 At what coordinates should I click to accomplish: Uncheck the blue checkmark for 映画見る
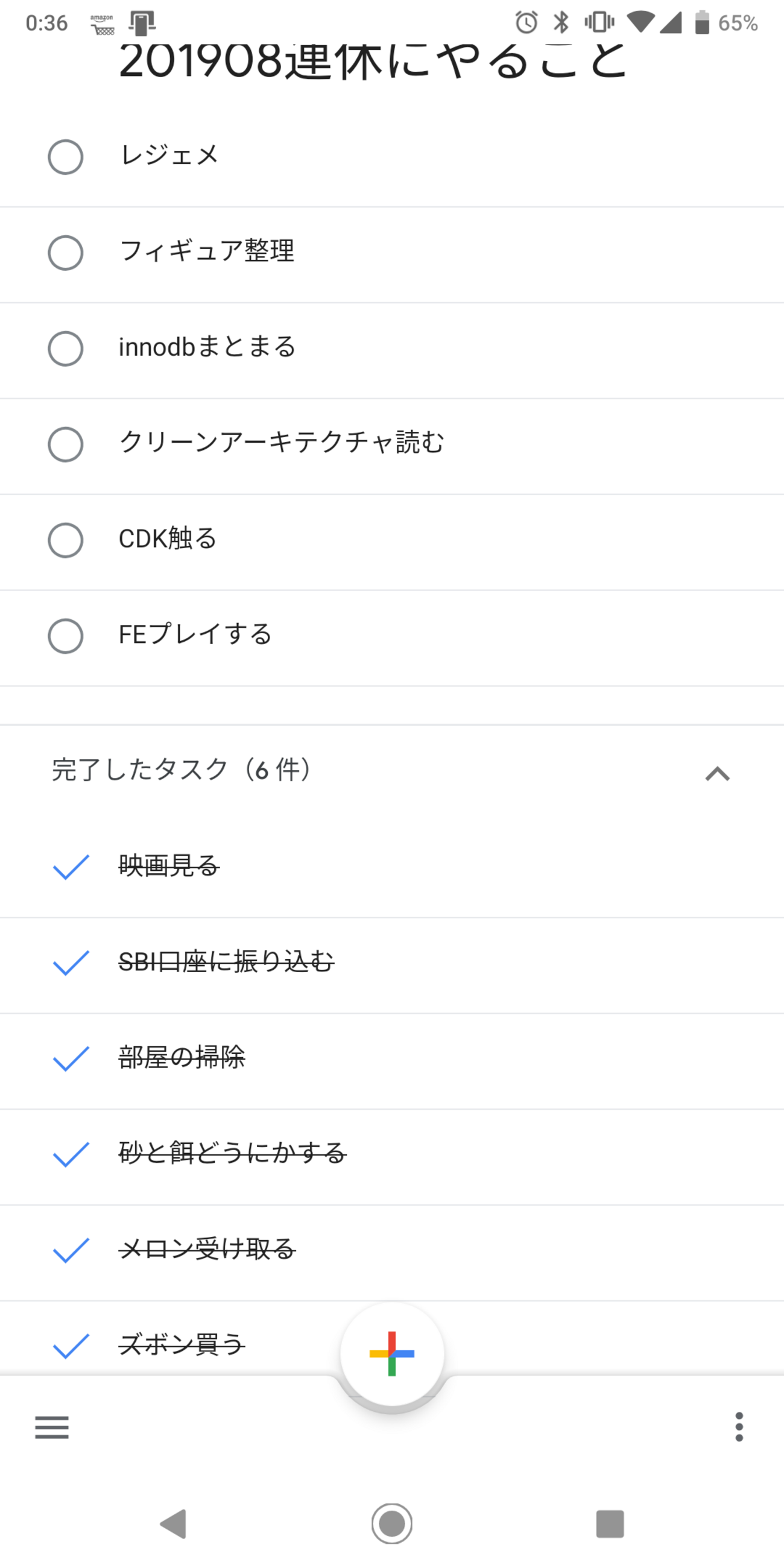coord(71,867)
